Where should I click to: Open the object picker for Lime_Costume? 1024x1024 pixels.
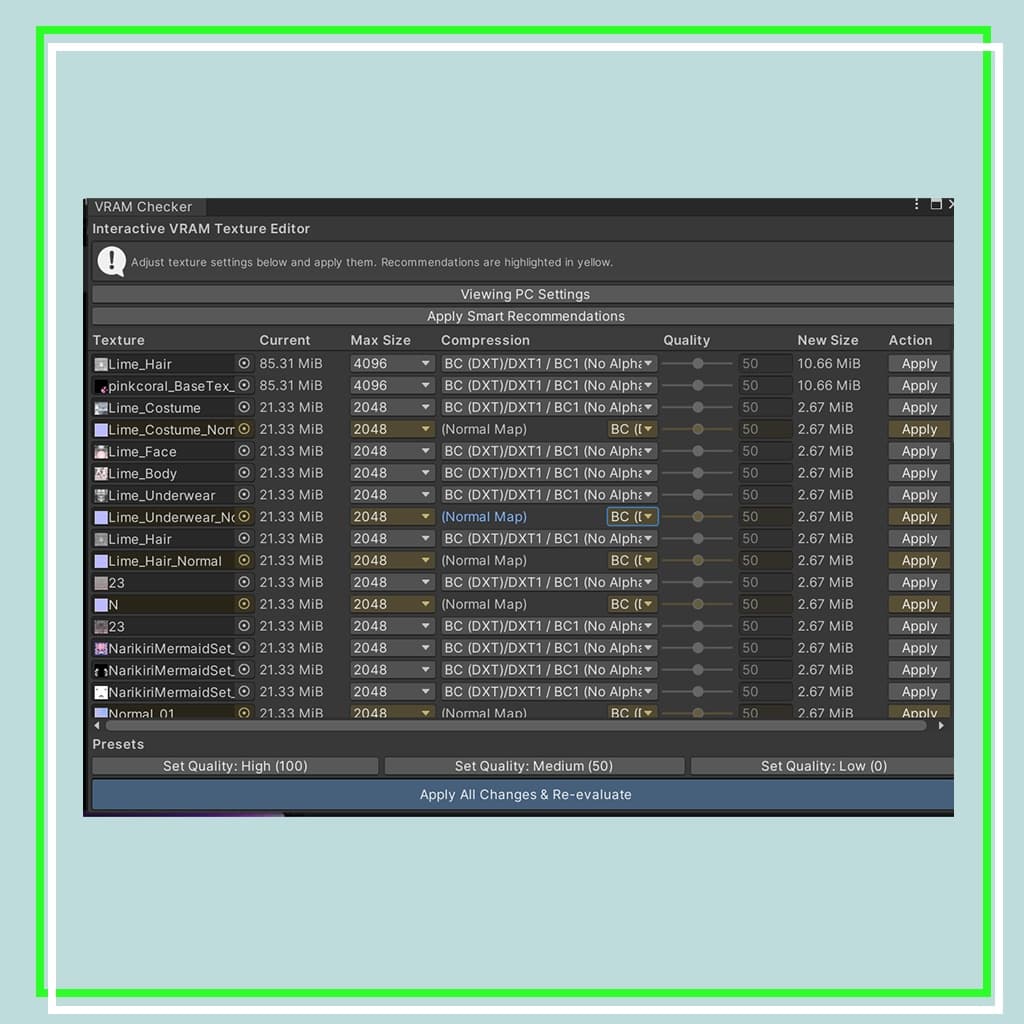coord(244,407)
